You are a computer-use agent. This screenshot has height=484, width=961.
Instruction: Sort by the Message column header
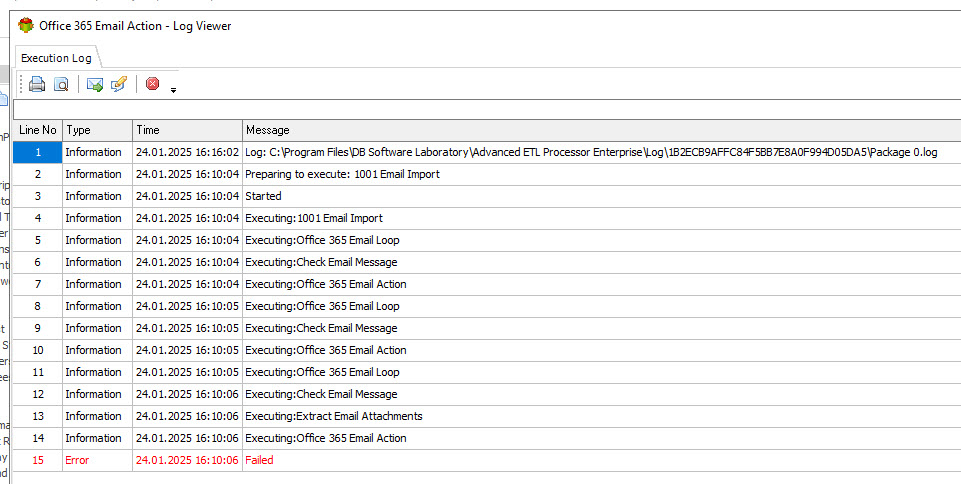click(602, 130)
